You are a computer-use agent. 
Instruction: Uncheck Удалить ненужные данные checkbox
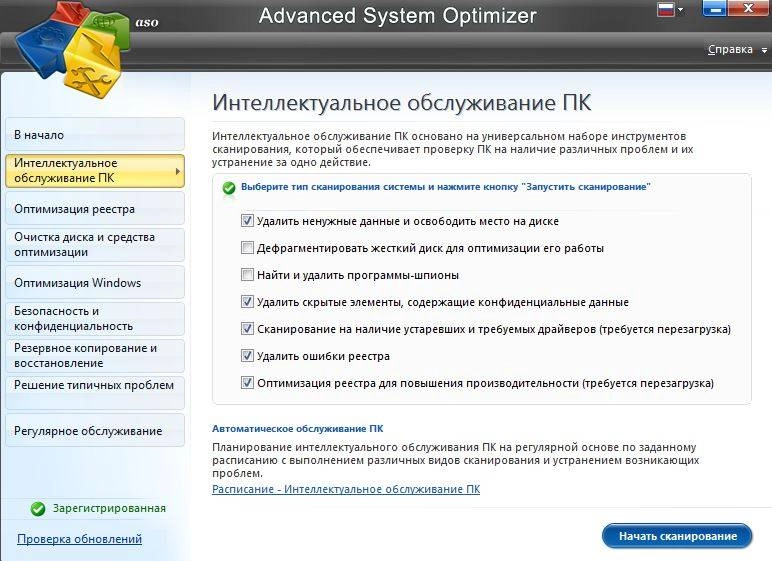[247, 221]
